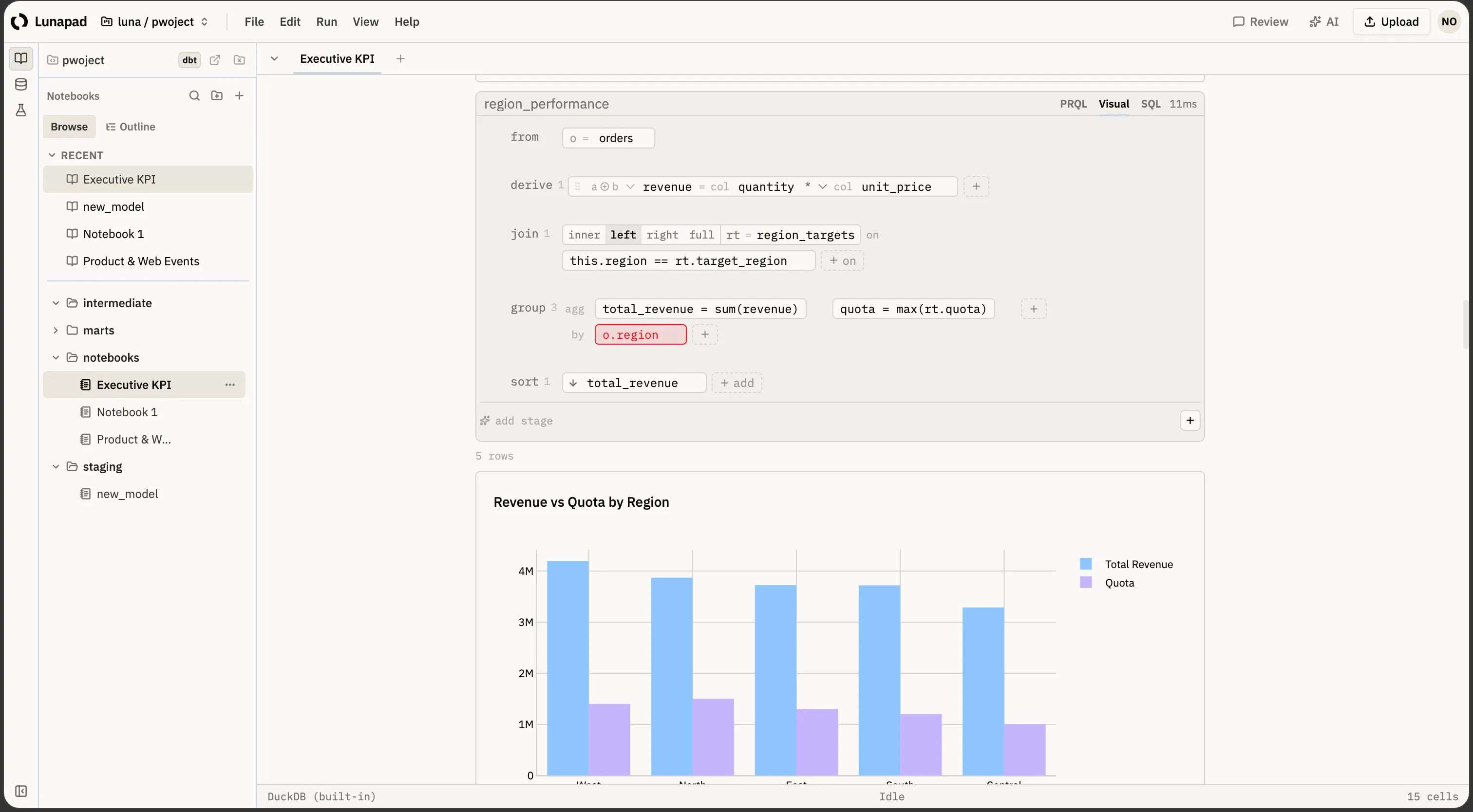Screen dimensions: 1473x812
Task: Add group-by column with dashed plus
Action: (x=704, y=334)
